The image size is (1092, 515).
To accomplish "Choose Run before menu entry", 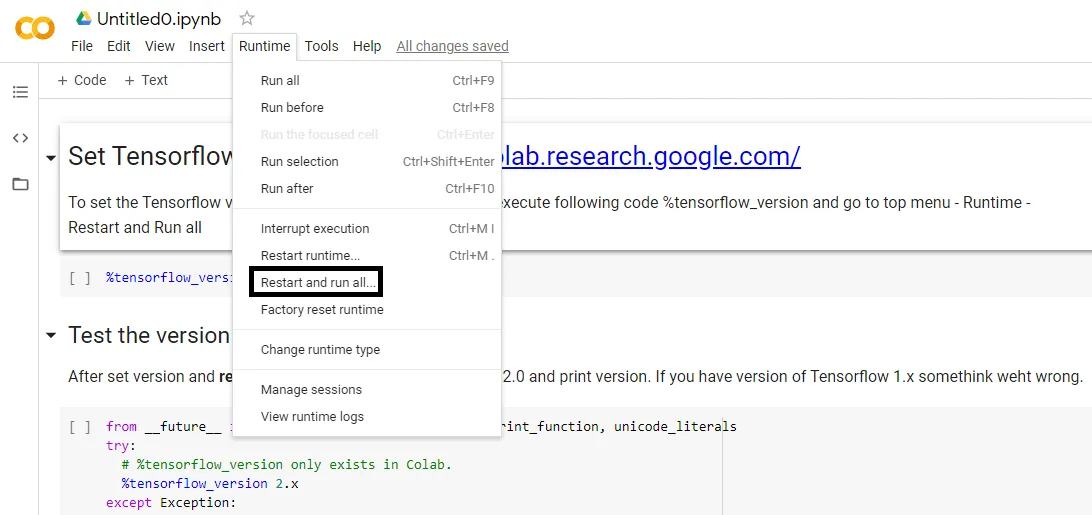I will click(x=367, y=107).
